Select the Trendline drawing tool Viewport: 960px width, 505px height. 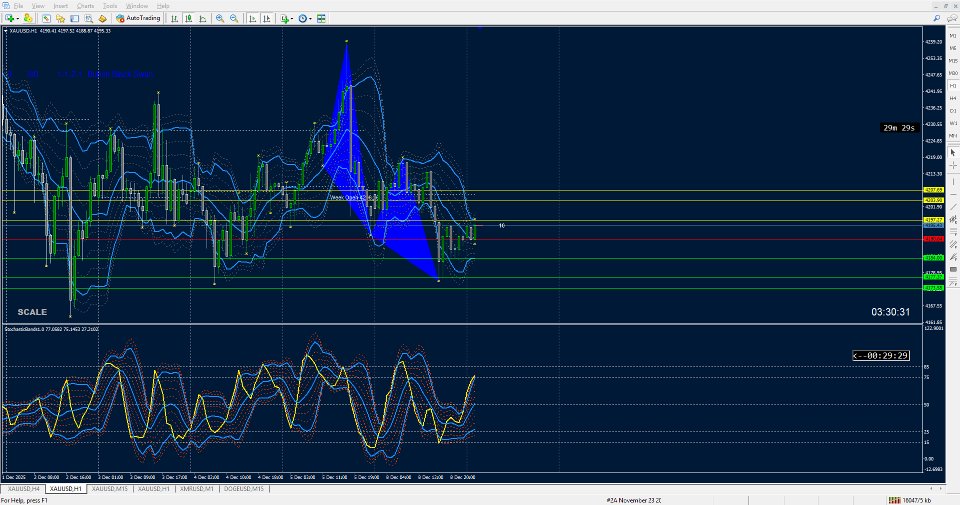953,206
